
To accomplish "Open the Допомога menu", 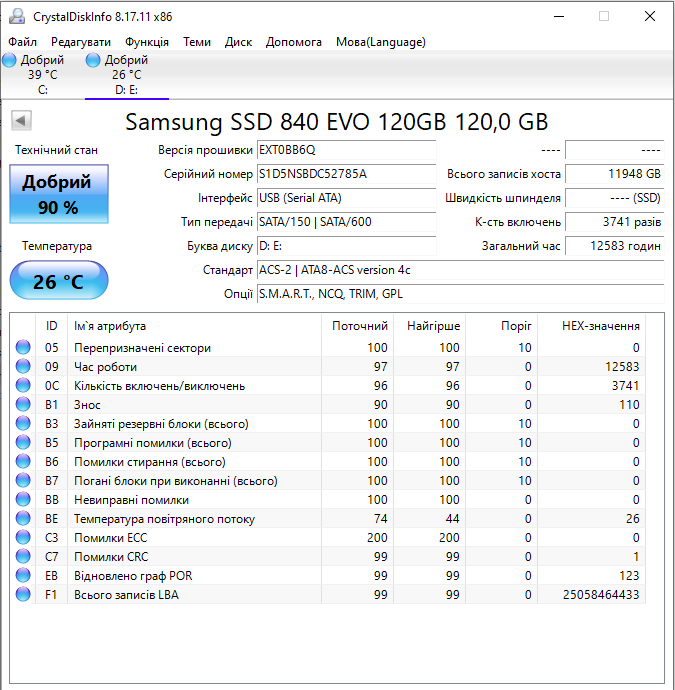I will (x=293, y=42).
